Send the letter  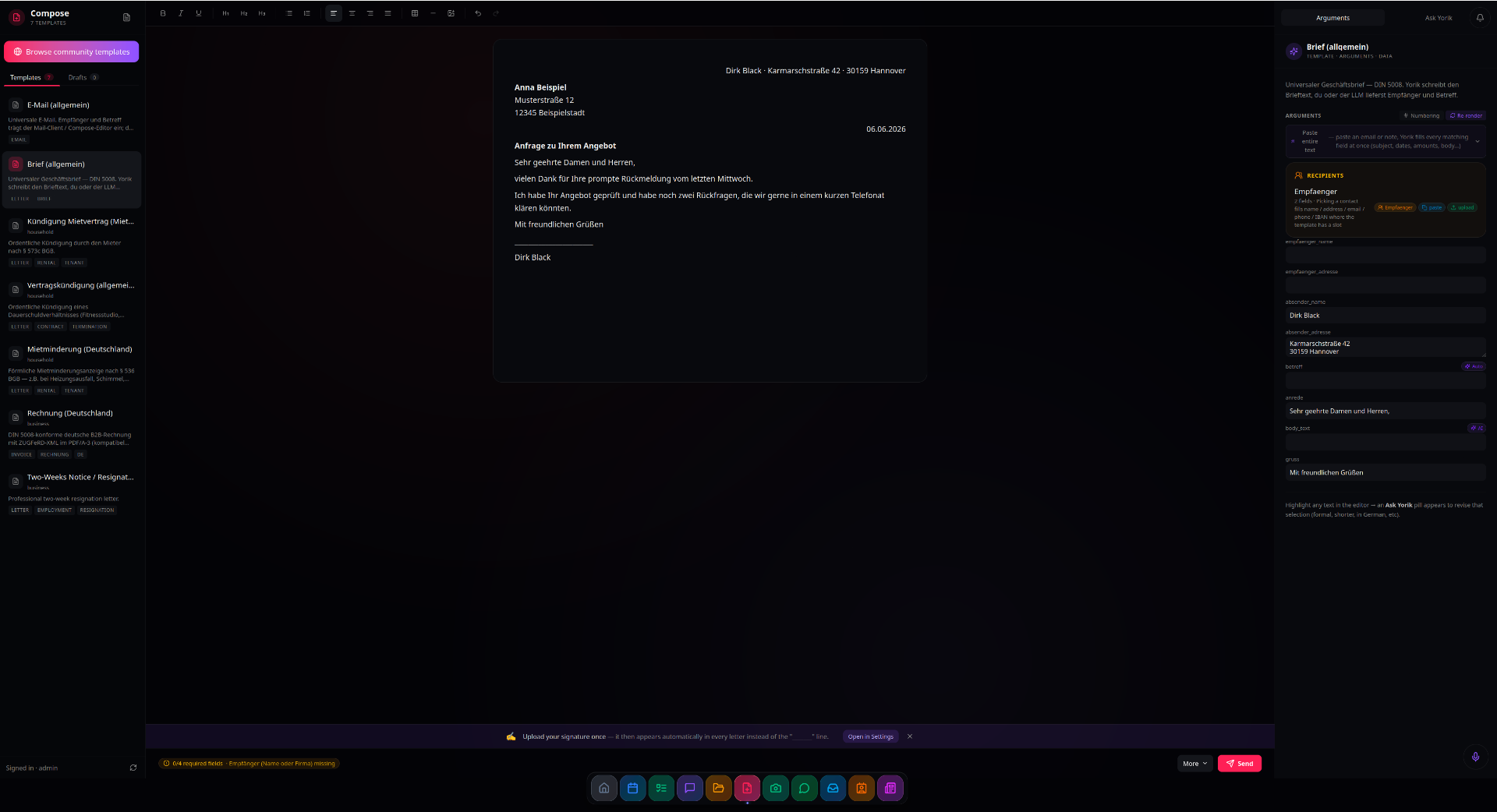click(1240, 764)
